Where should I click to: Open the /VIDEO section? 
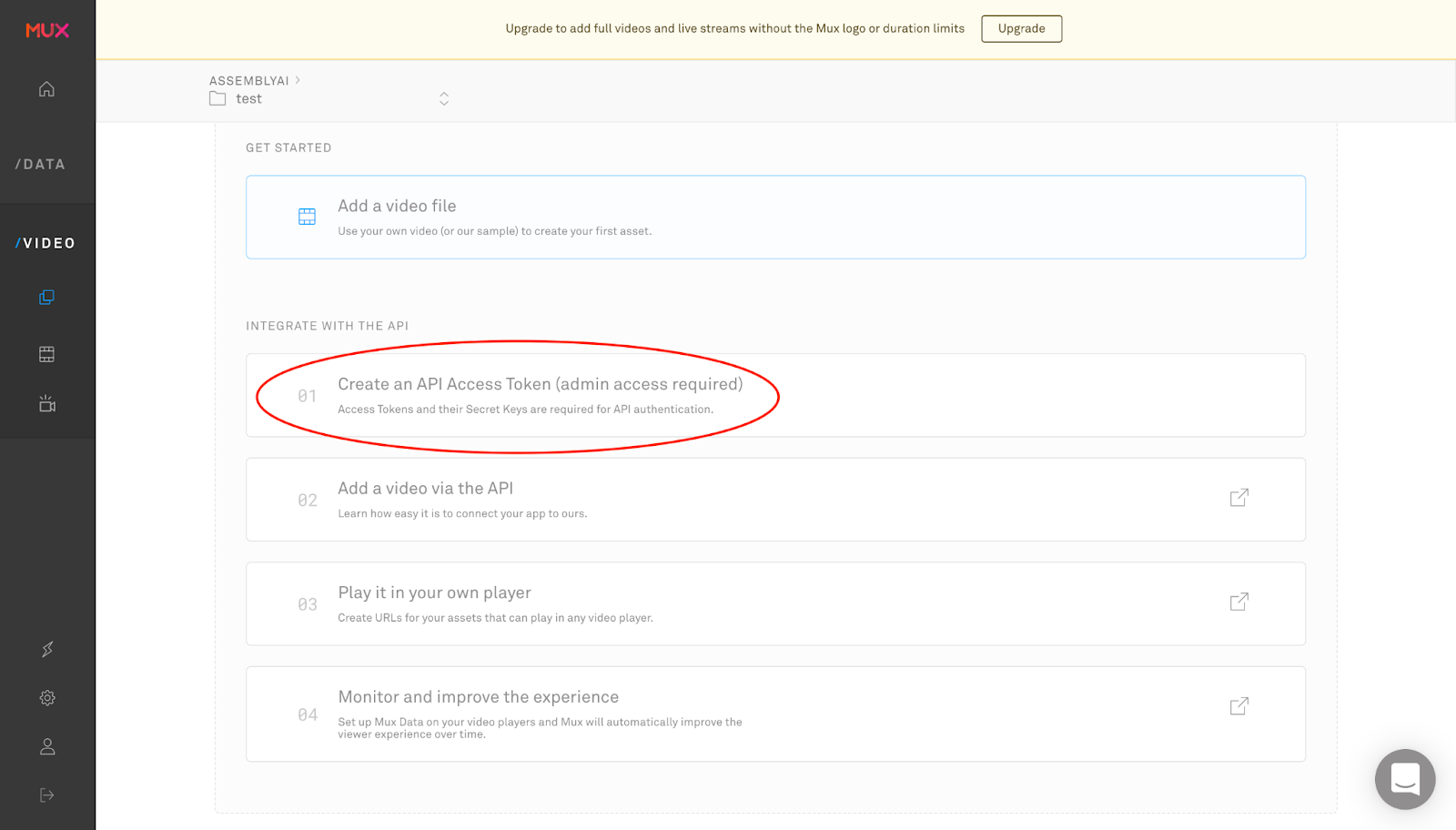[x=45, y=243]
